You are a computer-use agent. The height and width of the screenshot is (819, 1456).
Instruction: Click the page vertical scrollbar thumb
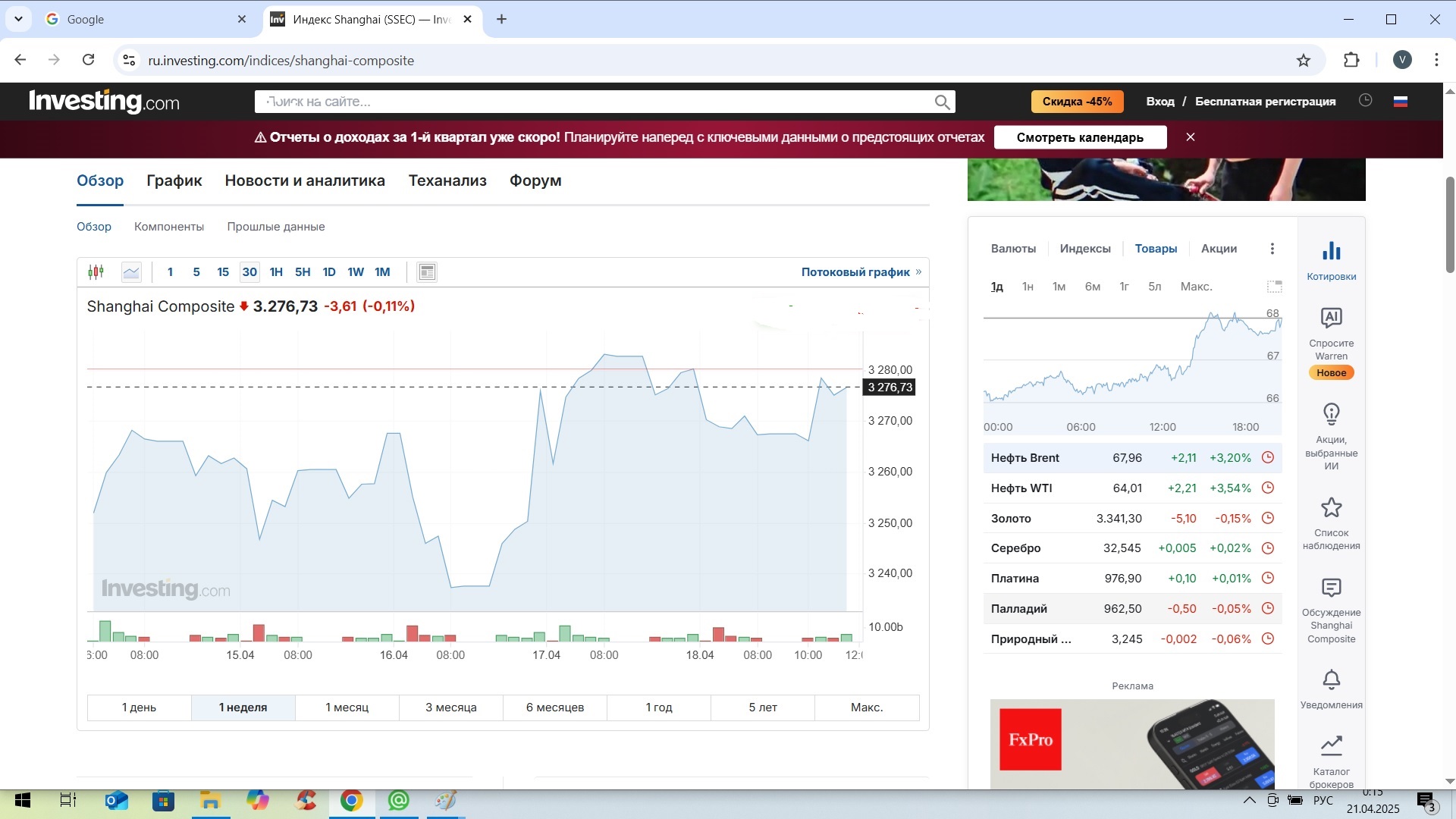[1450, 224]
